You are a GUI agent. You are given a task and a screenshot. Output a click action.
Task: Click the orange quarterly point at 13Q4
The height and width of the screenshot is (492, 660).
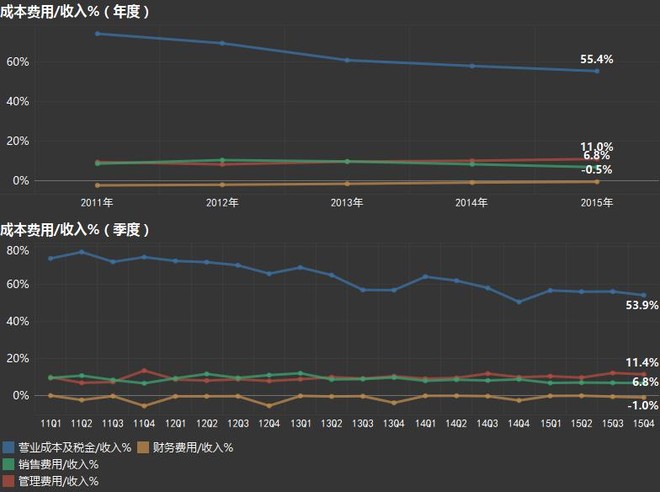click(x=394, y=403)
